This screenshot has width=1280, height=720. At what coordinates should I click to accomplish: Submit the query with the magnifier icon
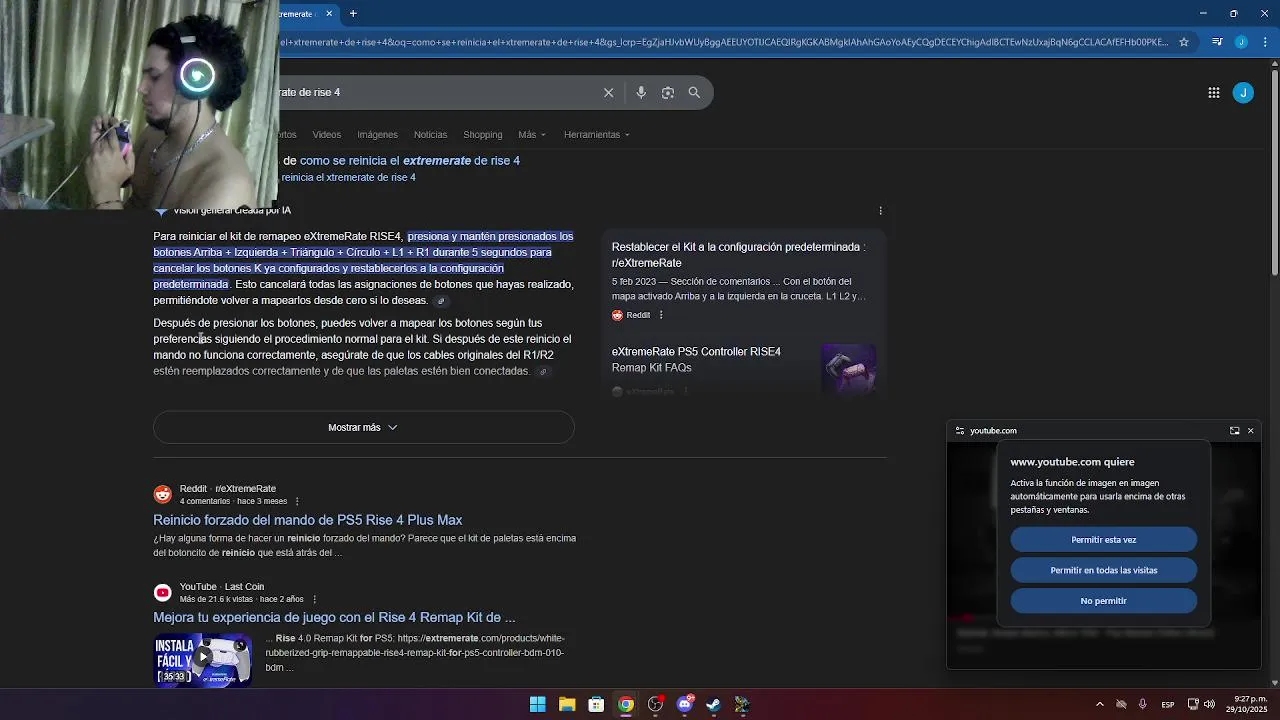[x=694, y=92]
